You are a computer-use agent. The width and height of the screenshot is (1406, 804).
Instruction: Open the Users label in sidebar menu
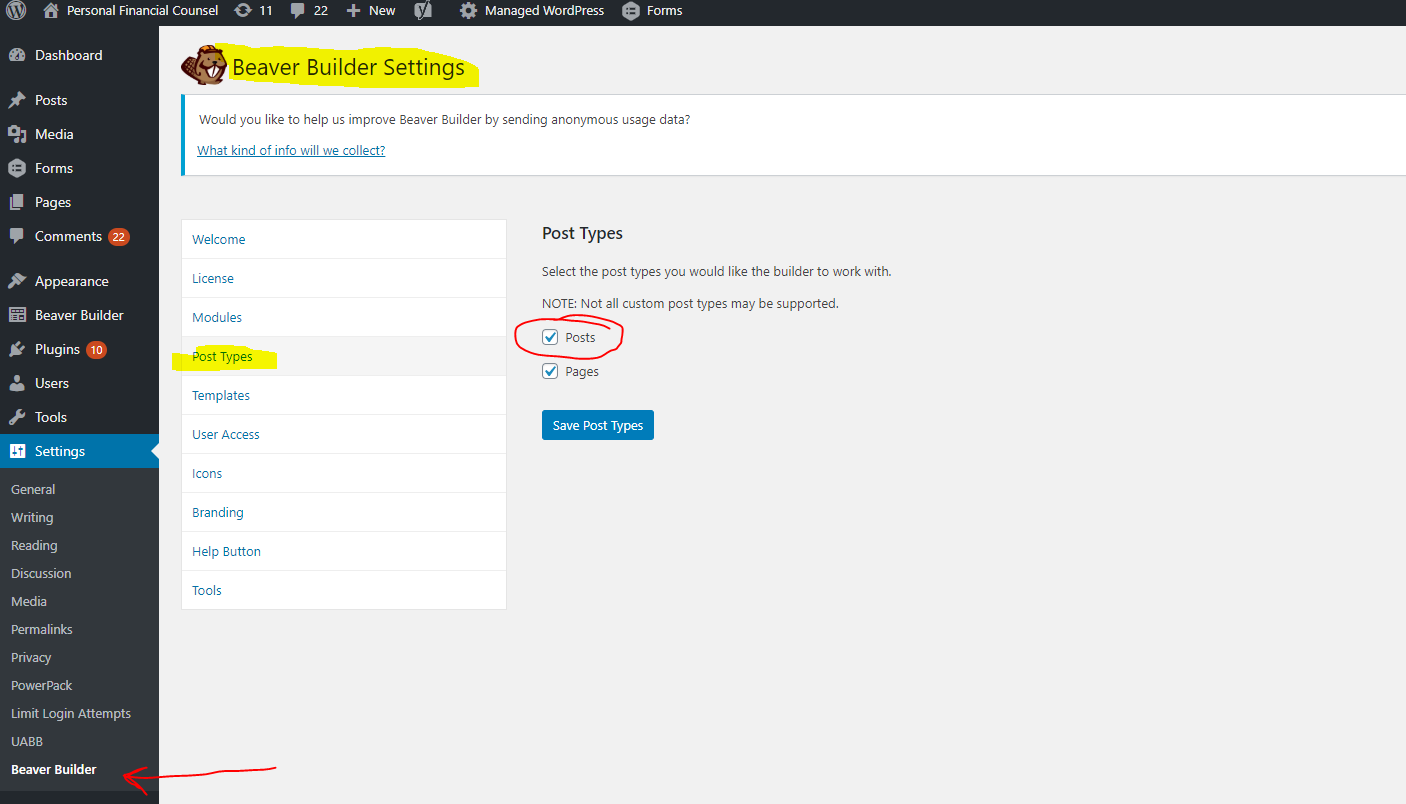click(x=52, y=383)
